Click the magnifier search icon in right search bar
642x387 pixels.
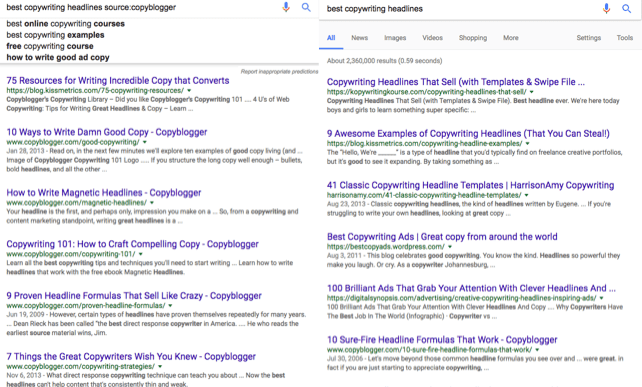click(x=626, y=9)
